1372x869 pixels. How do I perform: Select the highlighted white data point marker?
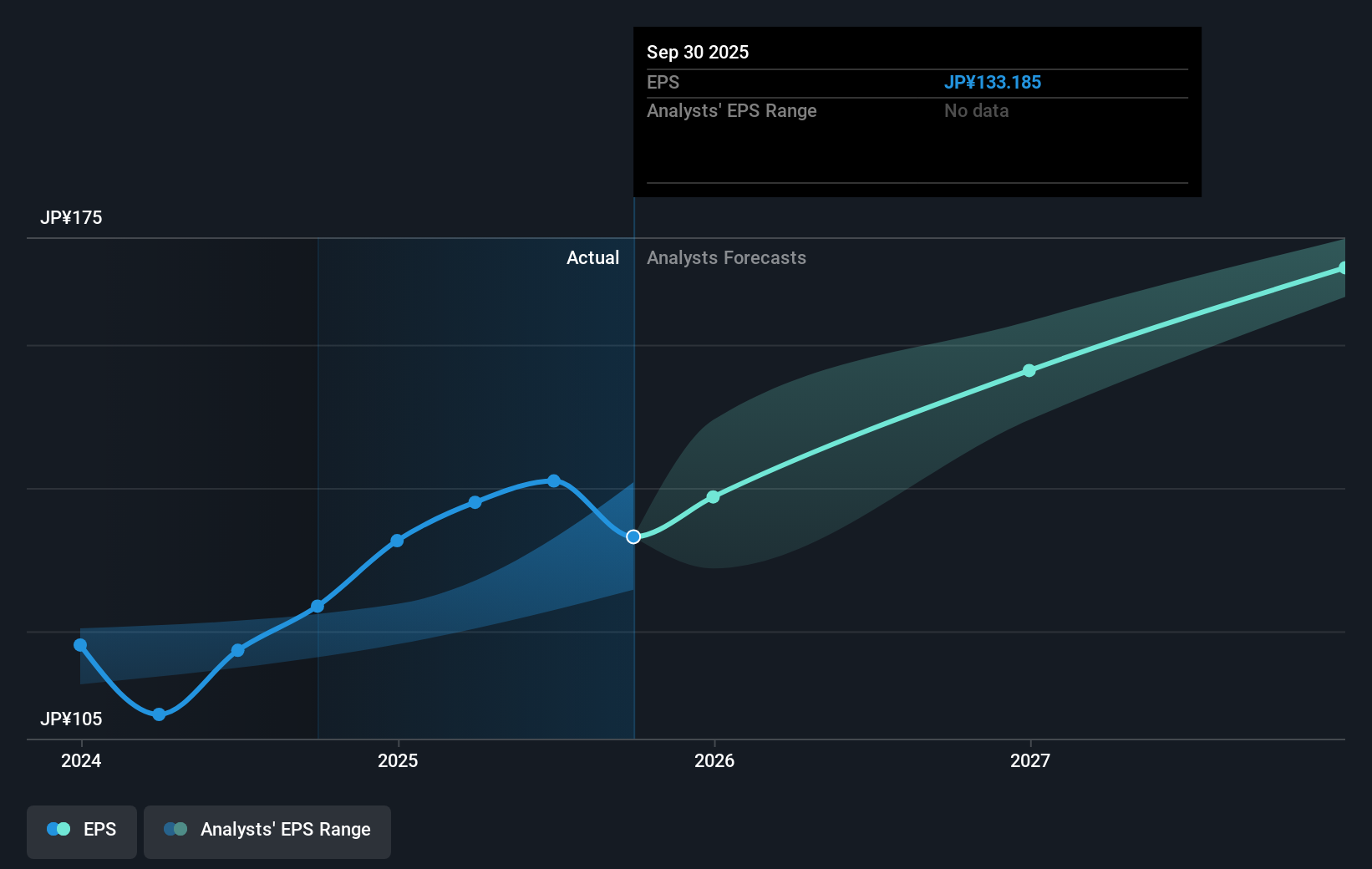click(x=633, y=536)
